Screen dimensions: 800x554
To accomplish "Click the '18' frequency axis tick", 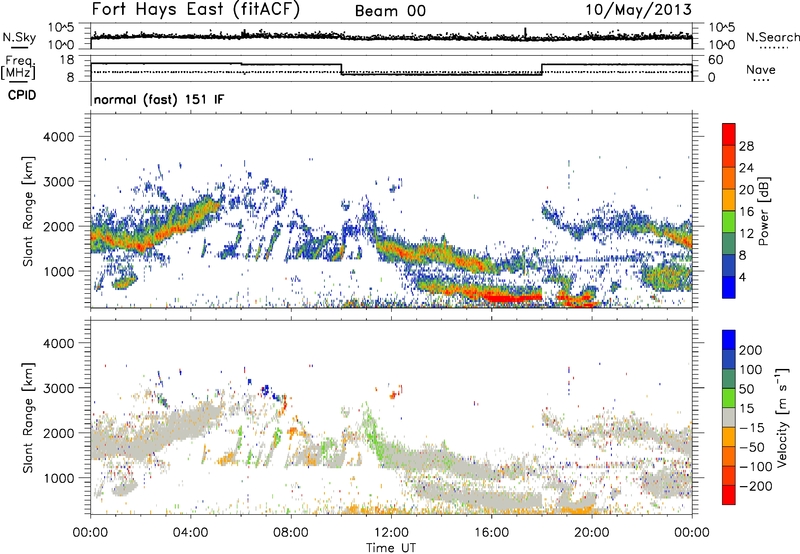I will 67,60.
